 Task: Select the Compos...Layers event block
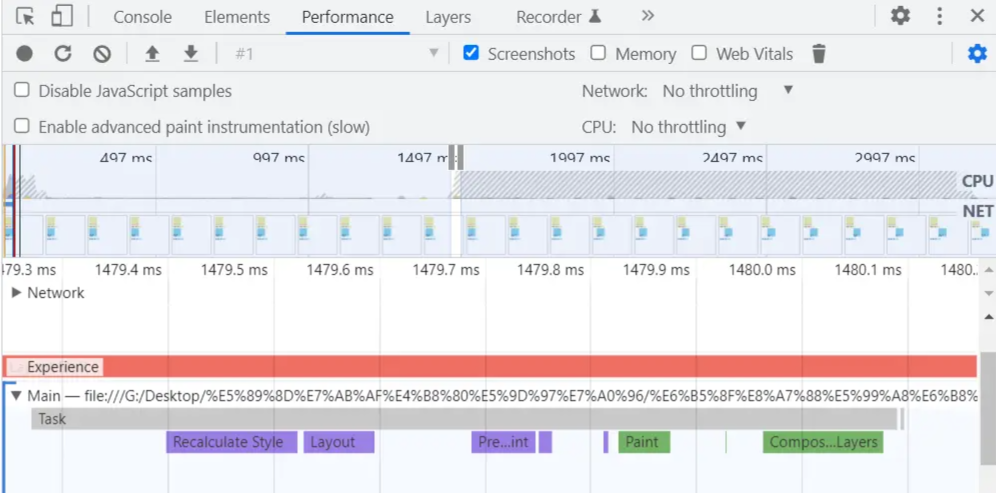click(823, 442)
